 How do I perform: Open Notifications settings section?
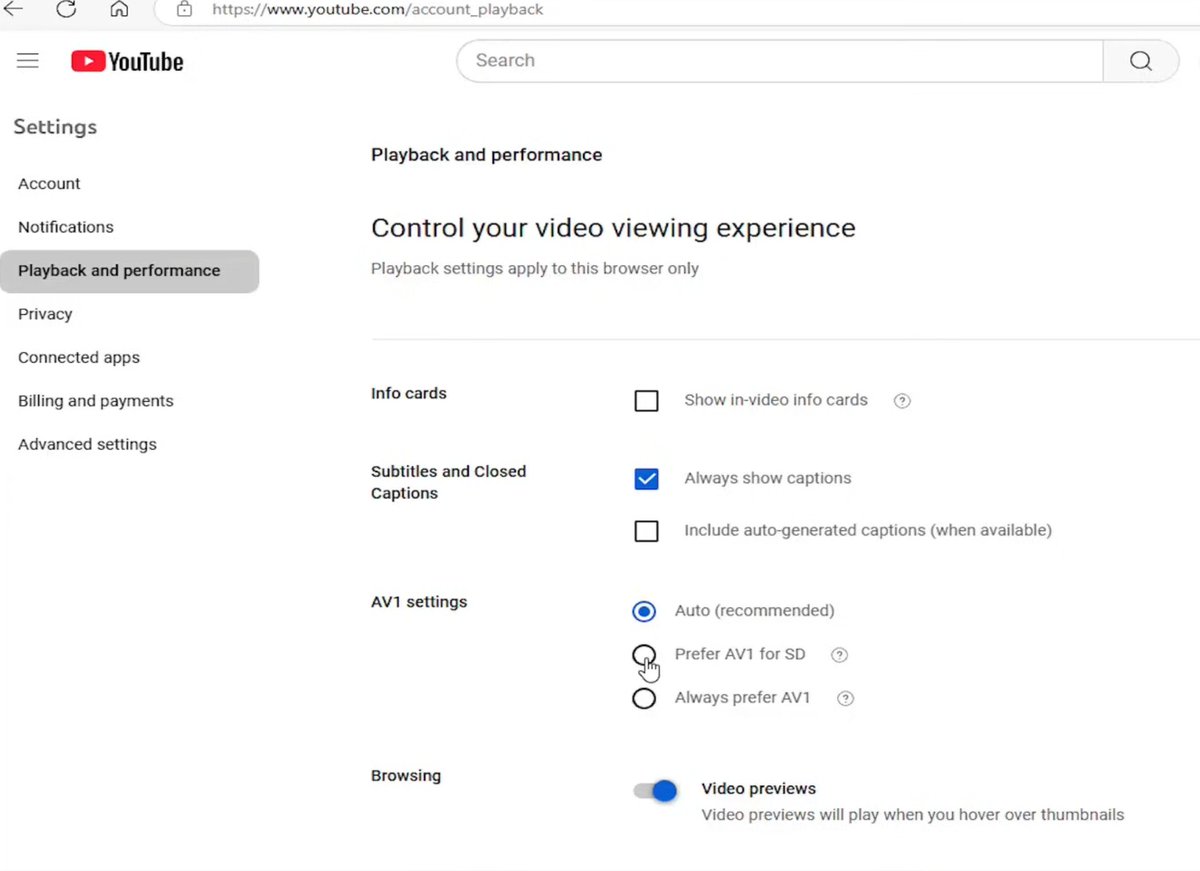tap(66, 227)
